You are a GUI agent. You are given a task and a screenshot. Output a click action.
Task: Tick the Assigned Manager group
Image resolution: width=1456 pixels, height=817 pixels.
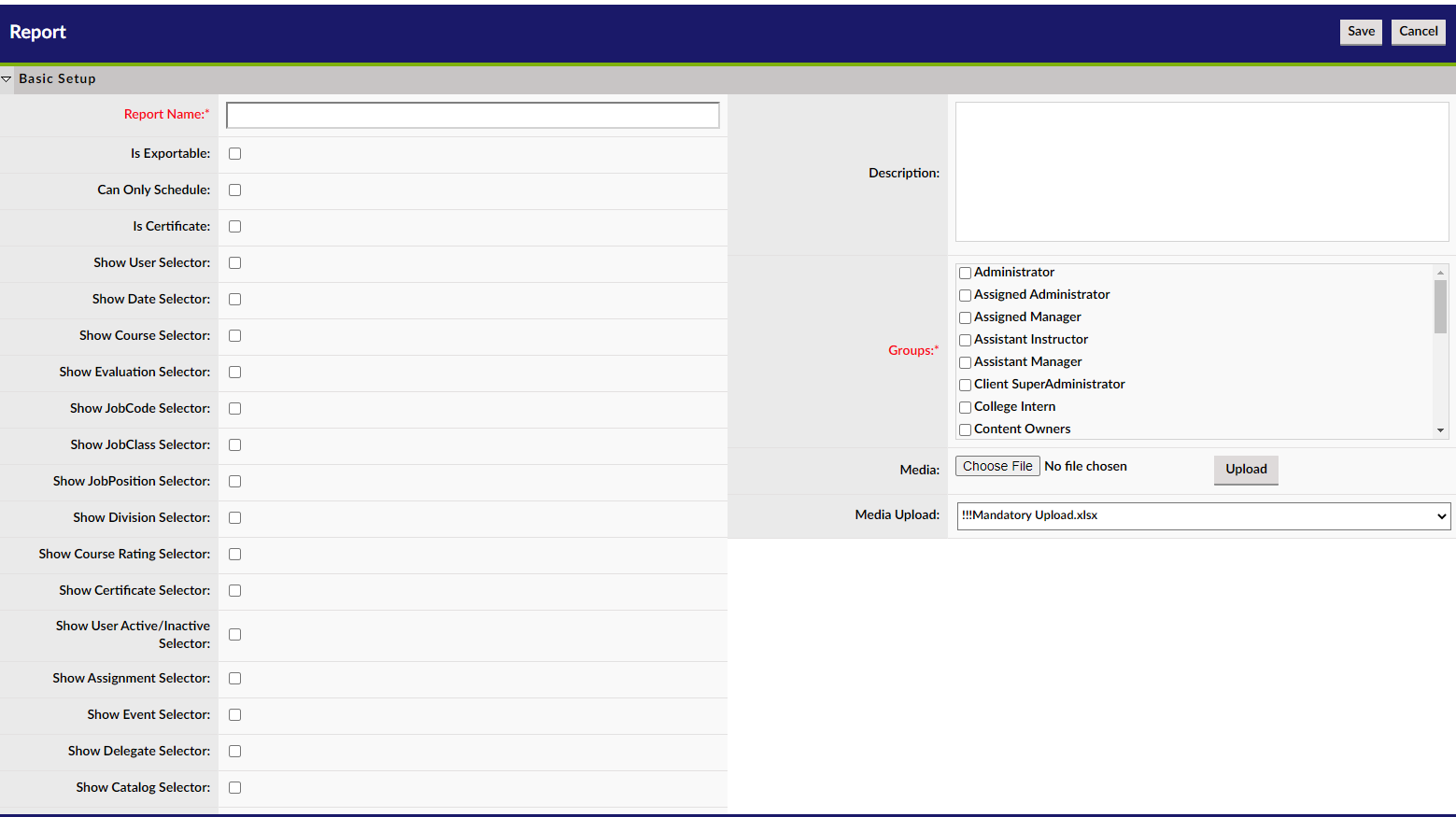point(966,318)
